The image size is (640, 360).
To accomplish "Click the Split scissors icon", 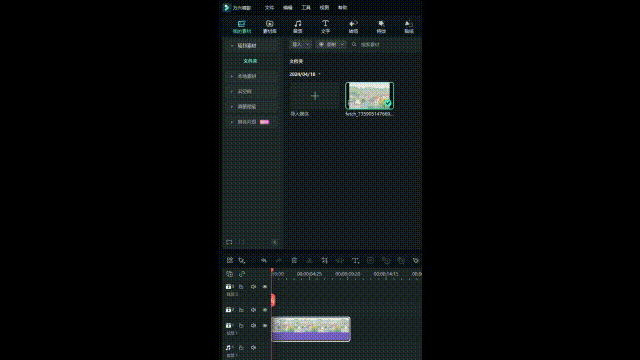I will (309, 260).
